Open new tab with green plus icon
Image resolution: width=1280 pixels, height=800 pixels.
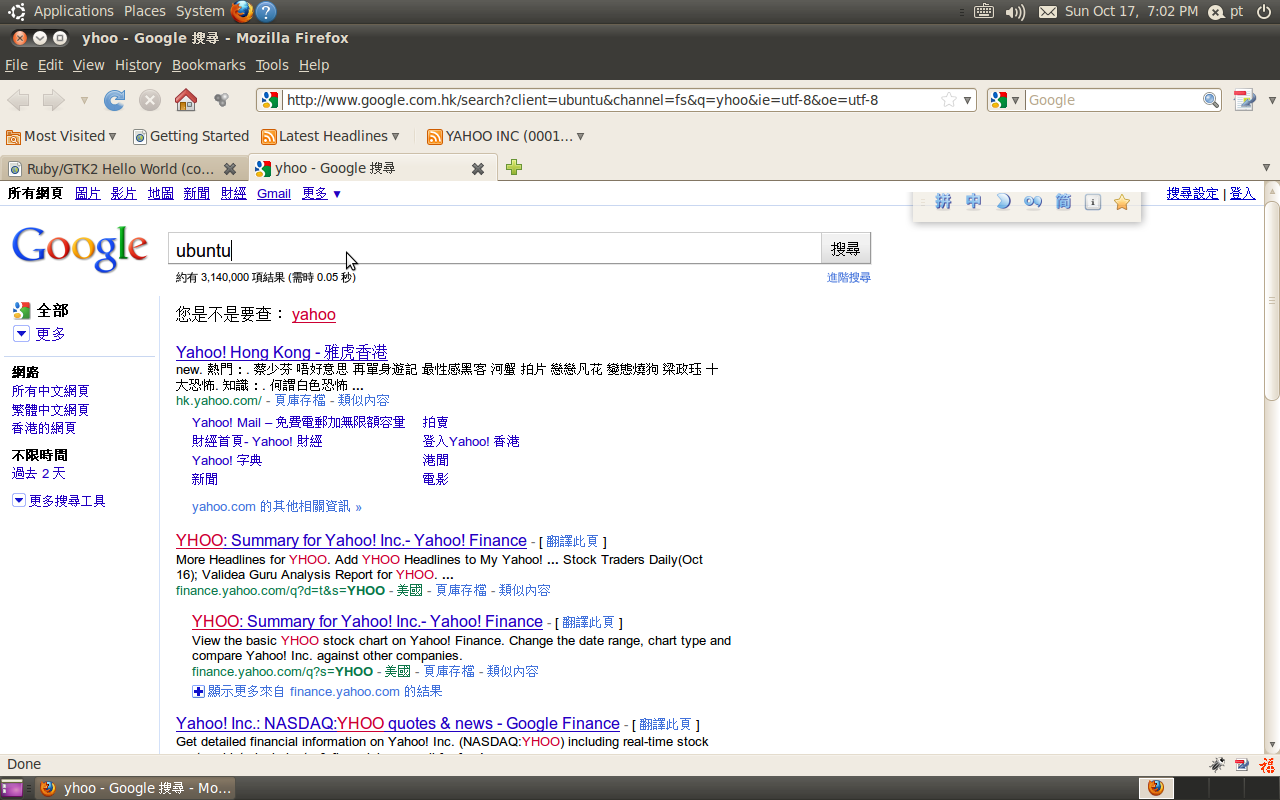coord(514,167)
